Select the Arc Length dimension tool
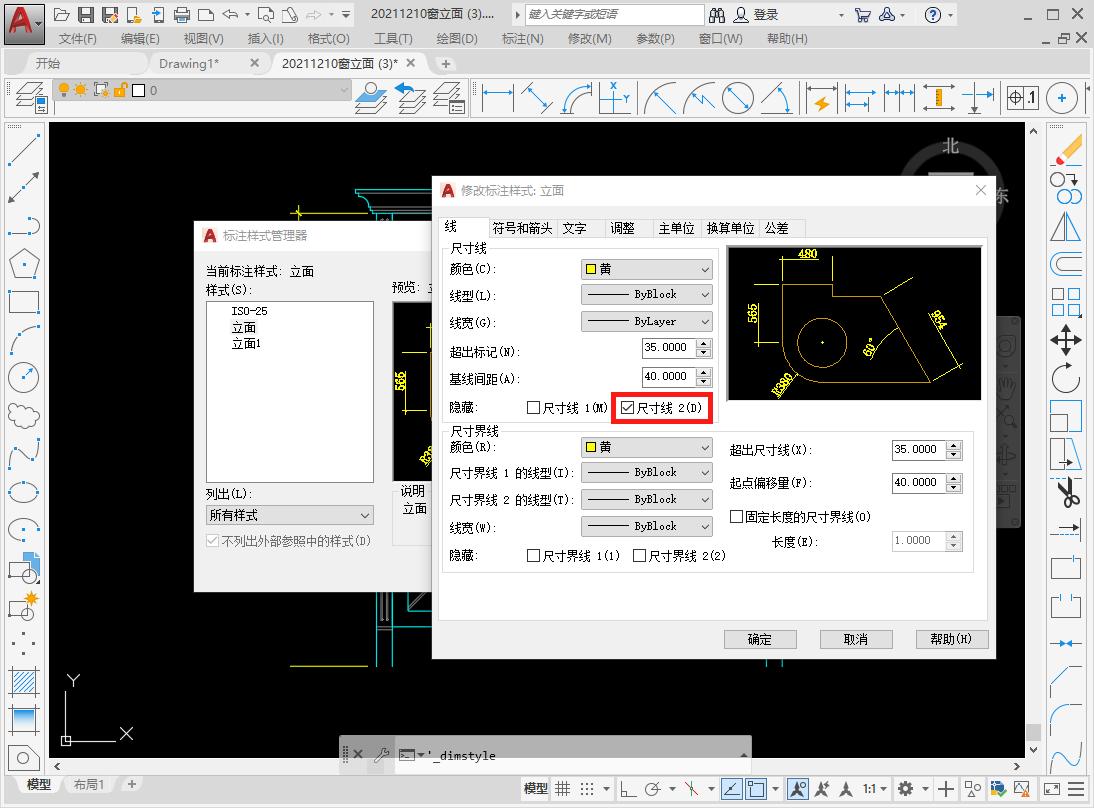Screen dimensions: 1094x808 click(578, 98)
